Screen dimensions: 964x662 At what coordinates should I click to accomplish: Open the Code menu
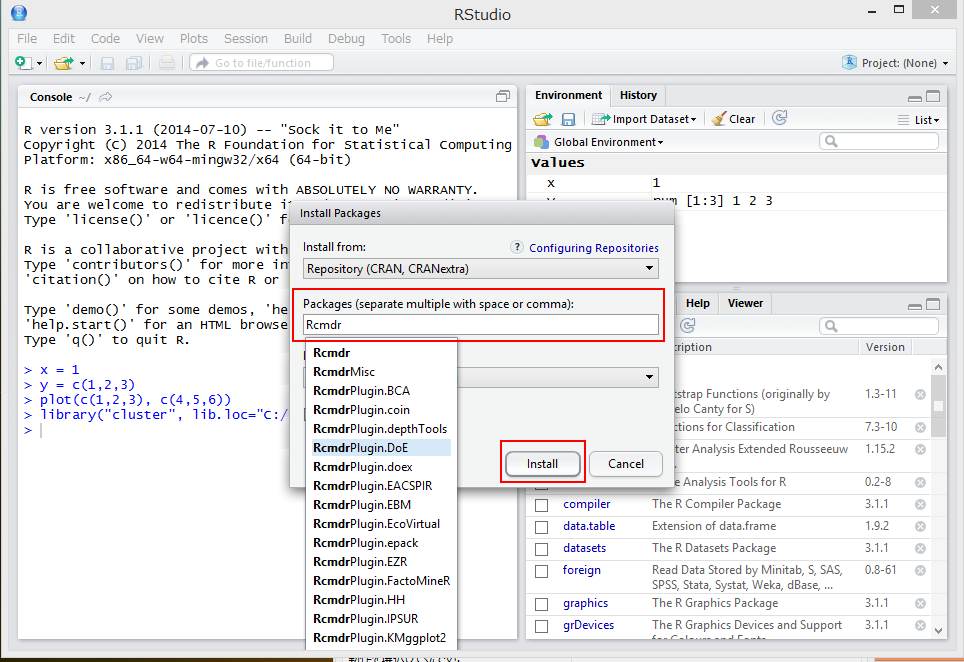pyautogui.click(x=105, y=39)
